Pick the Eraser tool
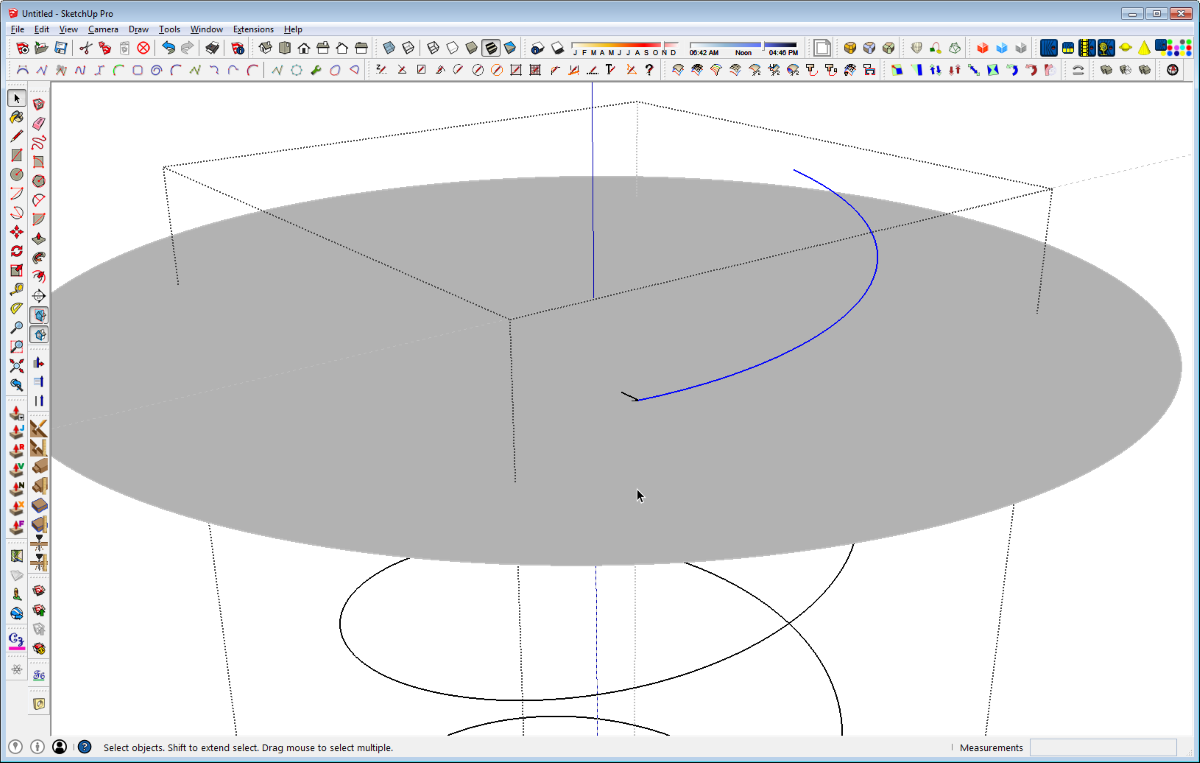 coord(39,124)
